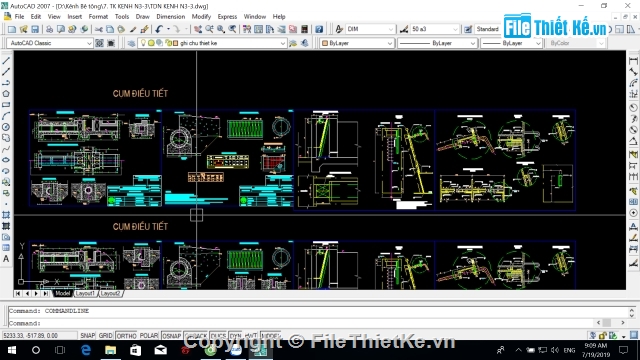
Task: Toggle GRID display in status bar
Action: [x=105, y=336]
